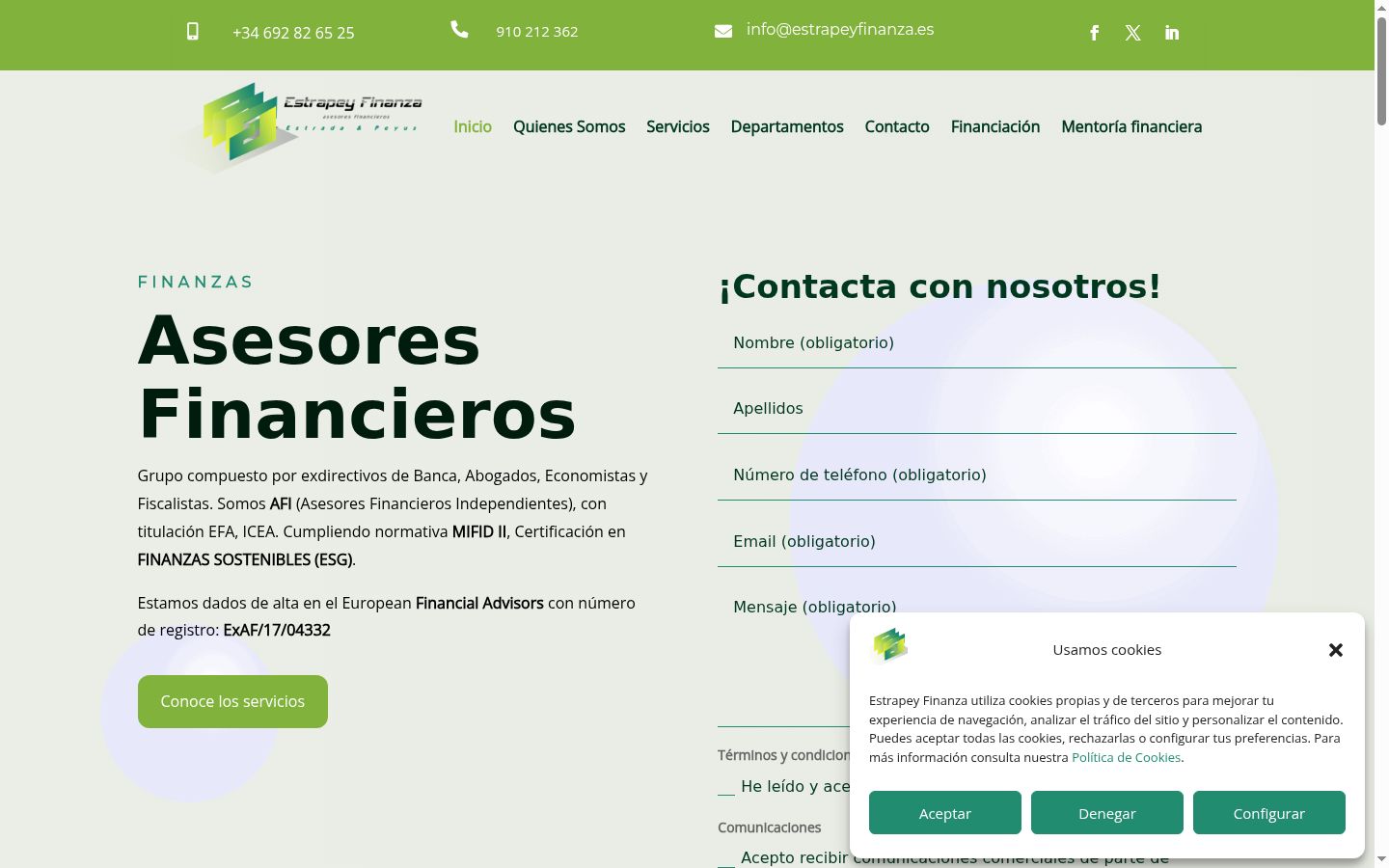Click 'Usamos cookies' dialog title
The image size is (1389, 868).
click(1107, 650)
